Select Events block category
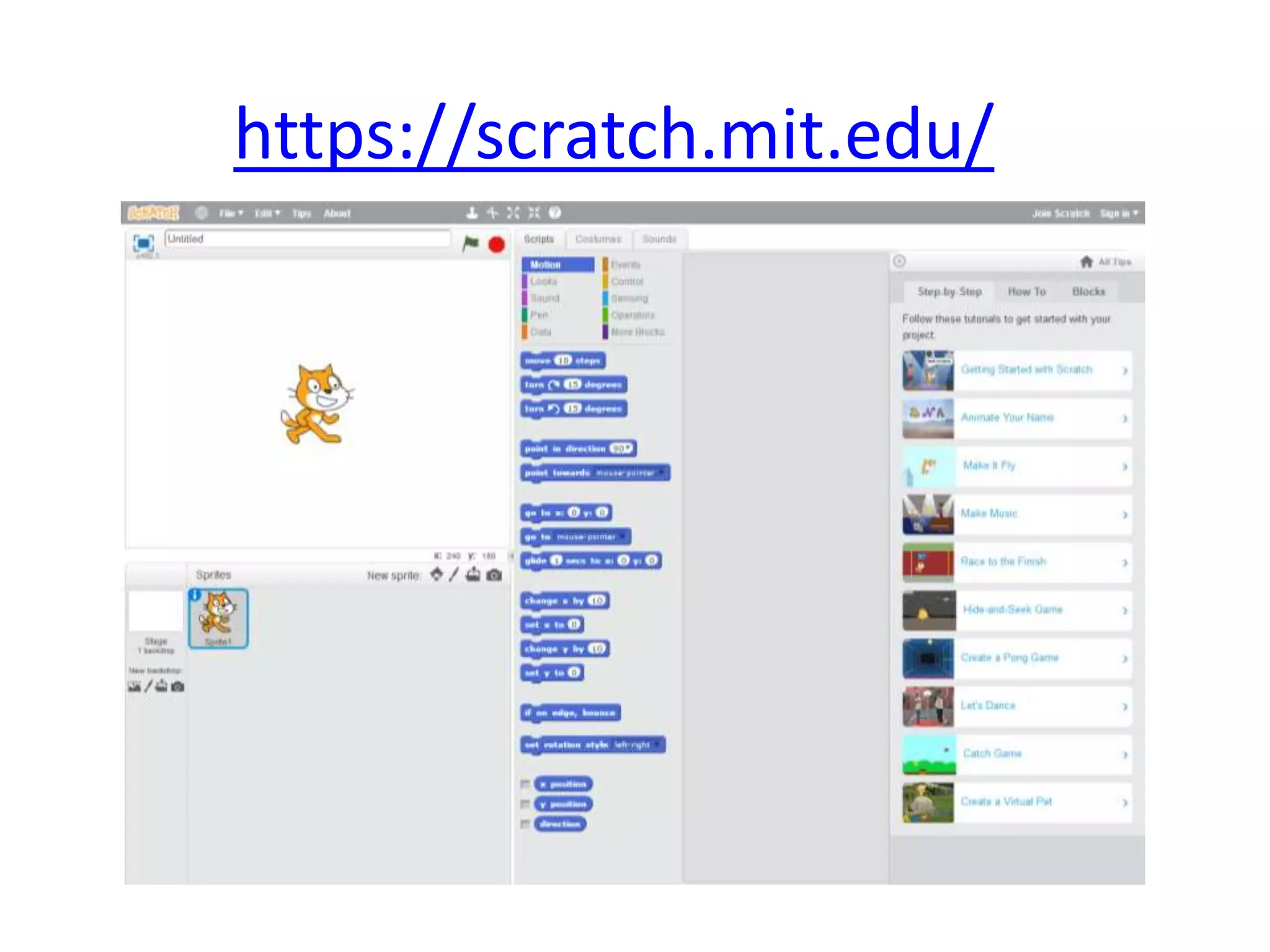1270x952 pixels. pyautogui.click(x=625, y=265)
